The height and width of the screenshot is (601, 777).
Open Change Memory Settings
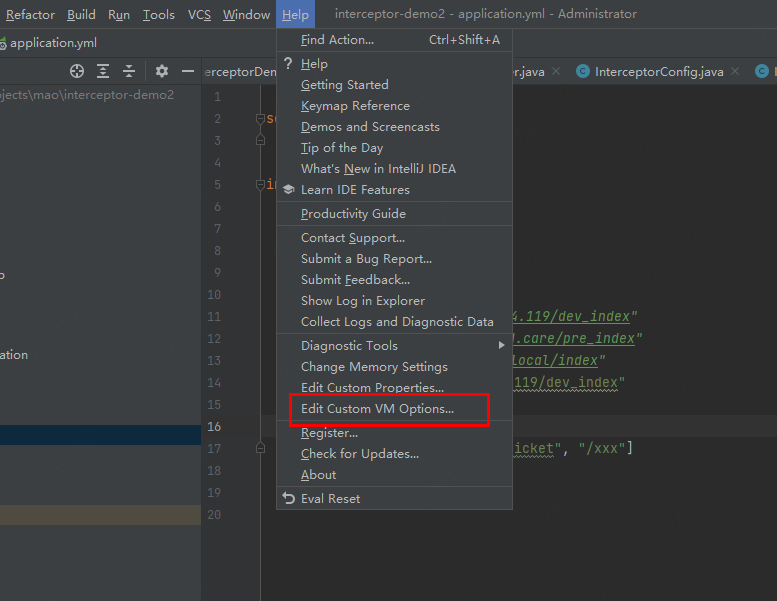[394, 367]
